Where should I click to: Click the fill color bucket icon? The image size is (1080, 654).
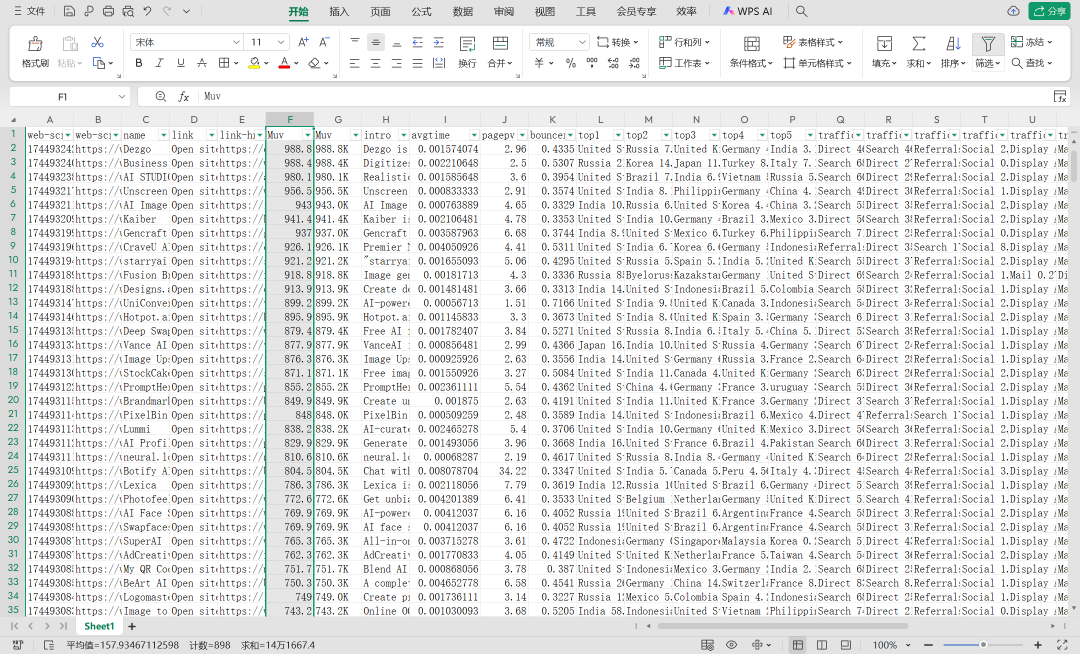(x=254, y=63)
